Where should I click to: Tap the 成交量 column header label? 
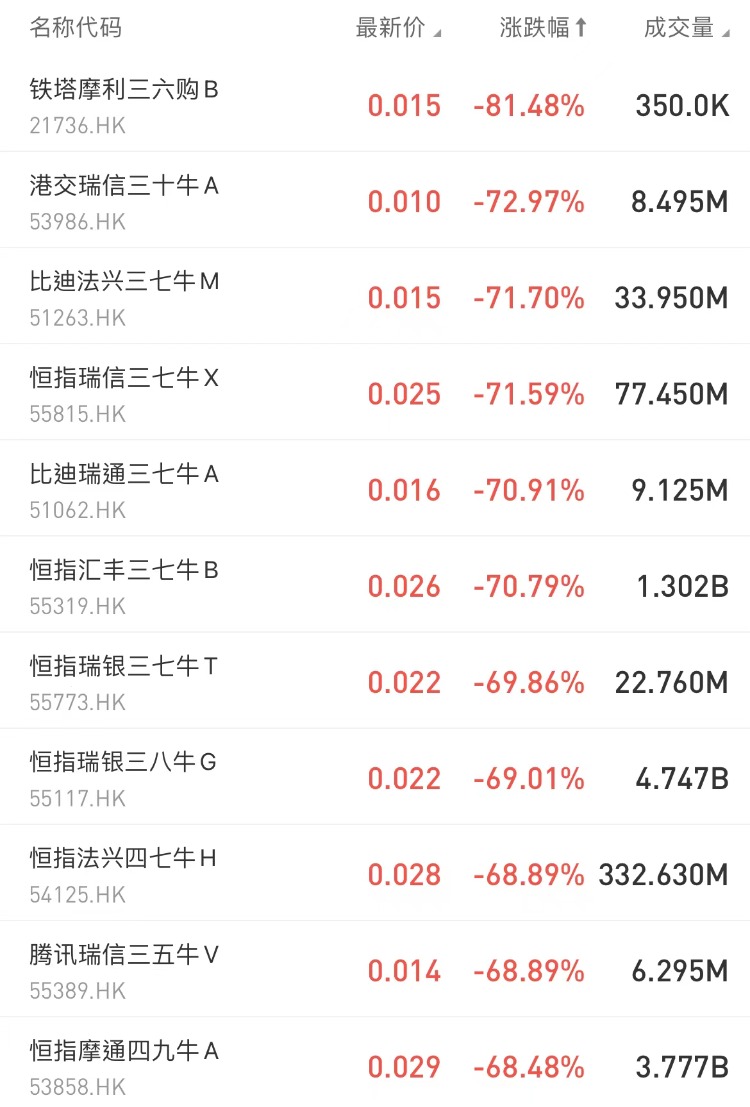679,28
